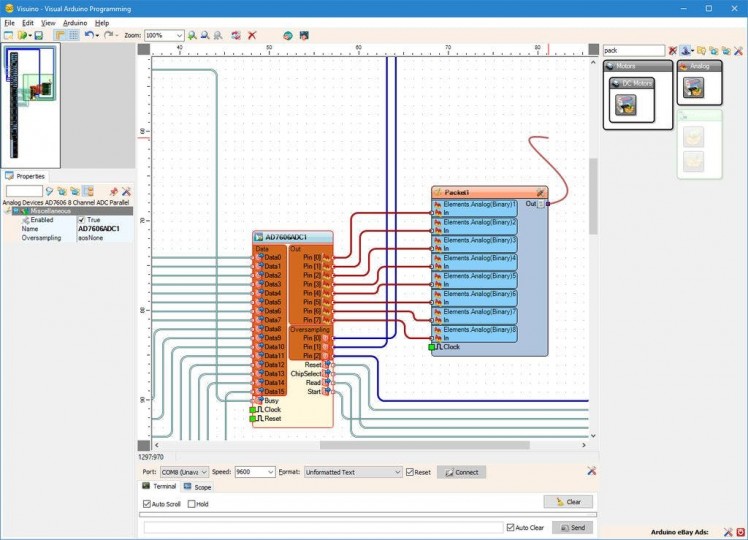
Task: Pin the Properties panel with pushpin icon
Action: point(113,191)
